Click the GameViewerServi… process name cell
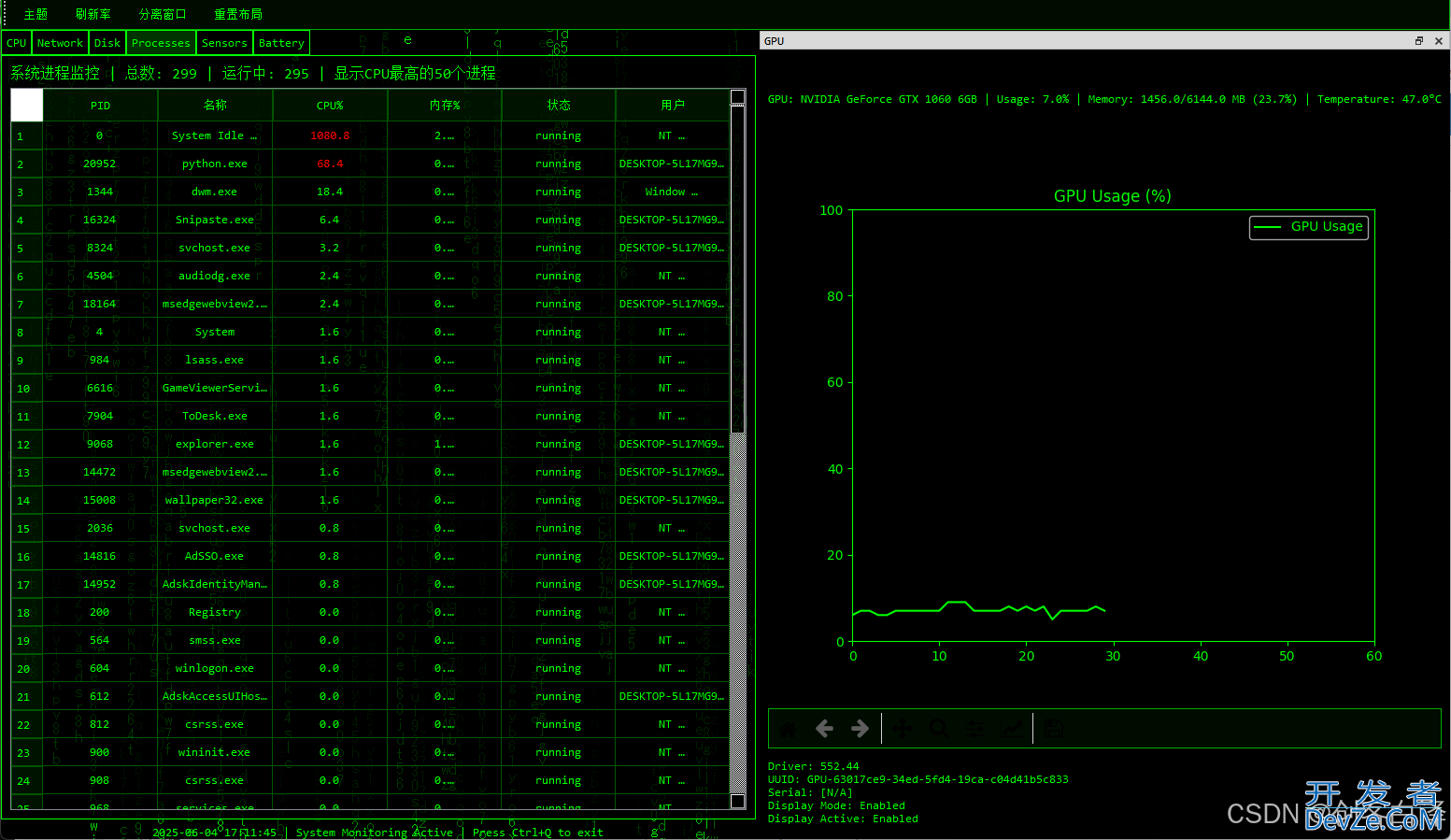 tap(215, 388)
